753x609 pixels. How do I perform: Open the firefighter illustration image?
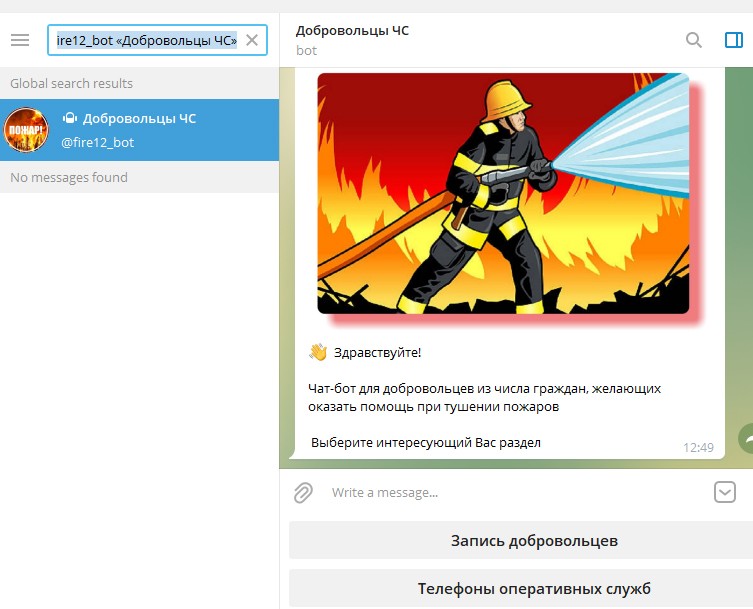pos(503,193)
